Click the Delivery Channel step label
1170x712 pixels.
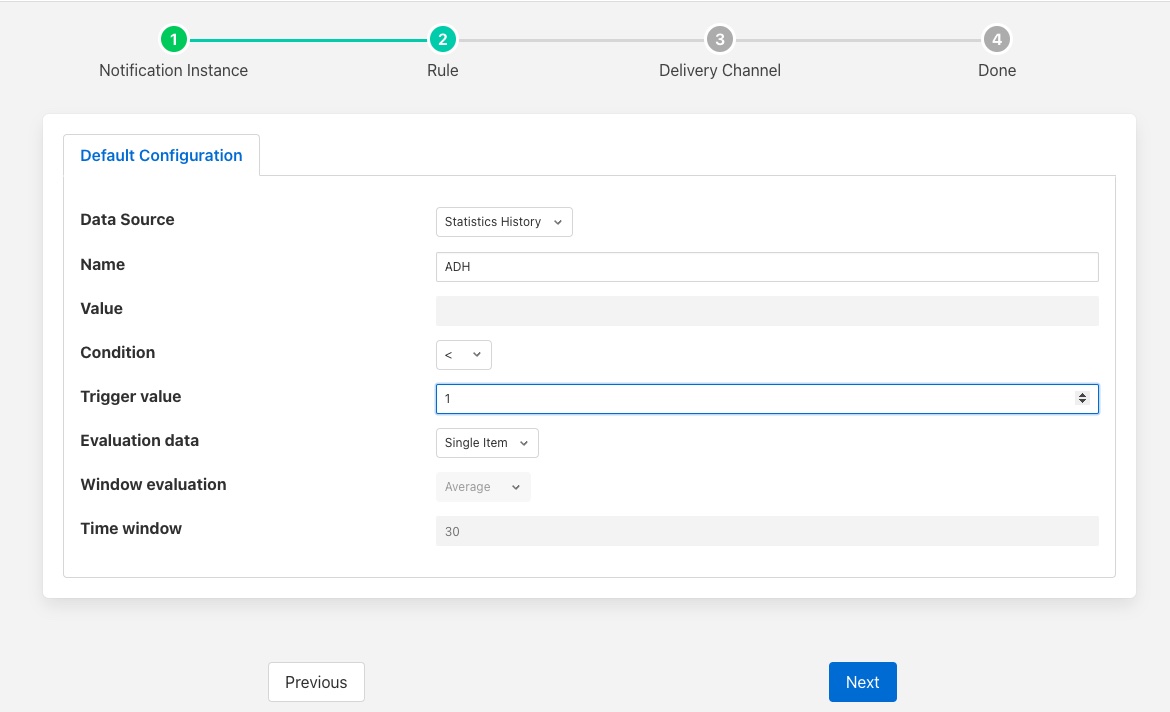point(719,71)
